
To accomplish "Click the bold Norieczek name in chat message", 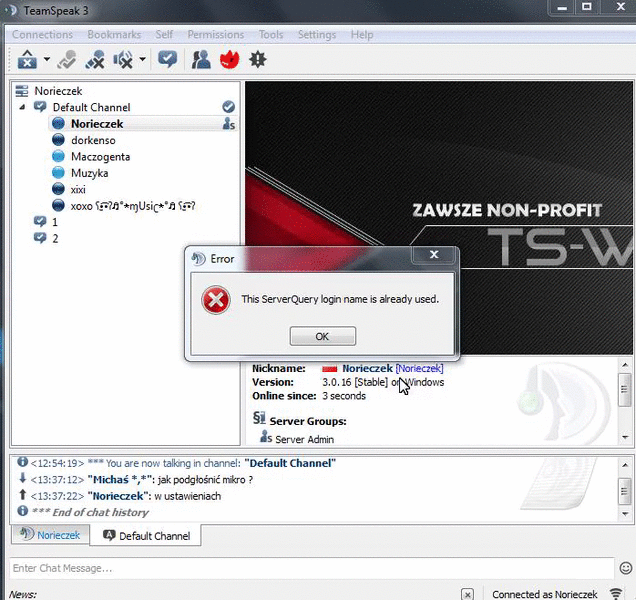I will 118,496.
